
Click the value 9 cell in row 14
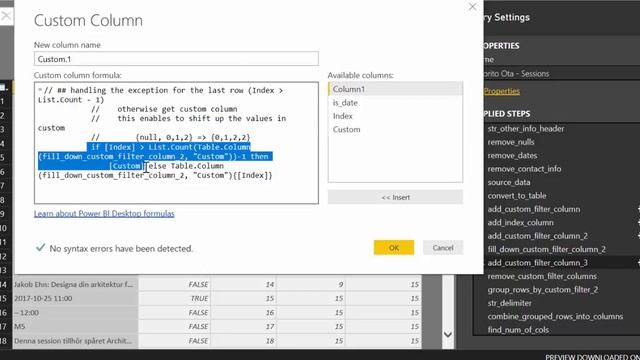311,284
